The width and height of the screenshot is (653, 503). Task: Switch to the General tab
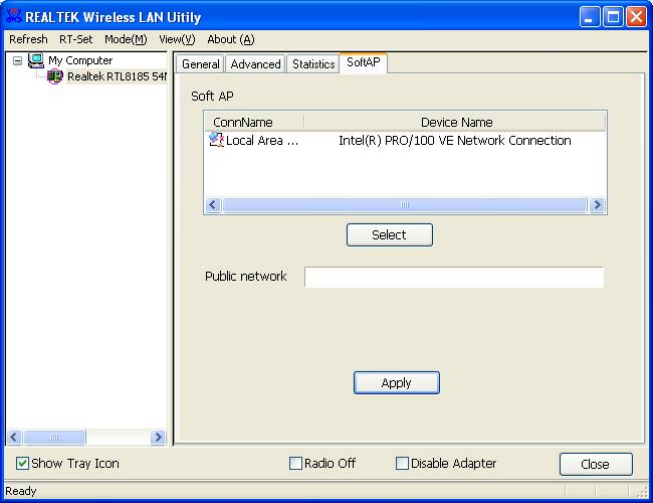(200, 64)
